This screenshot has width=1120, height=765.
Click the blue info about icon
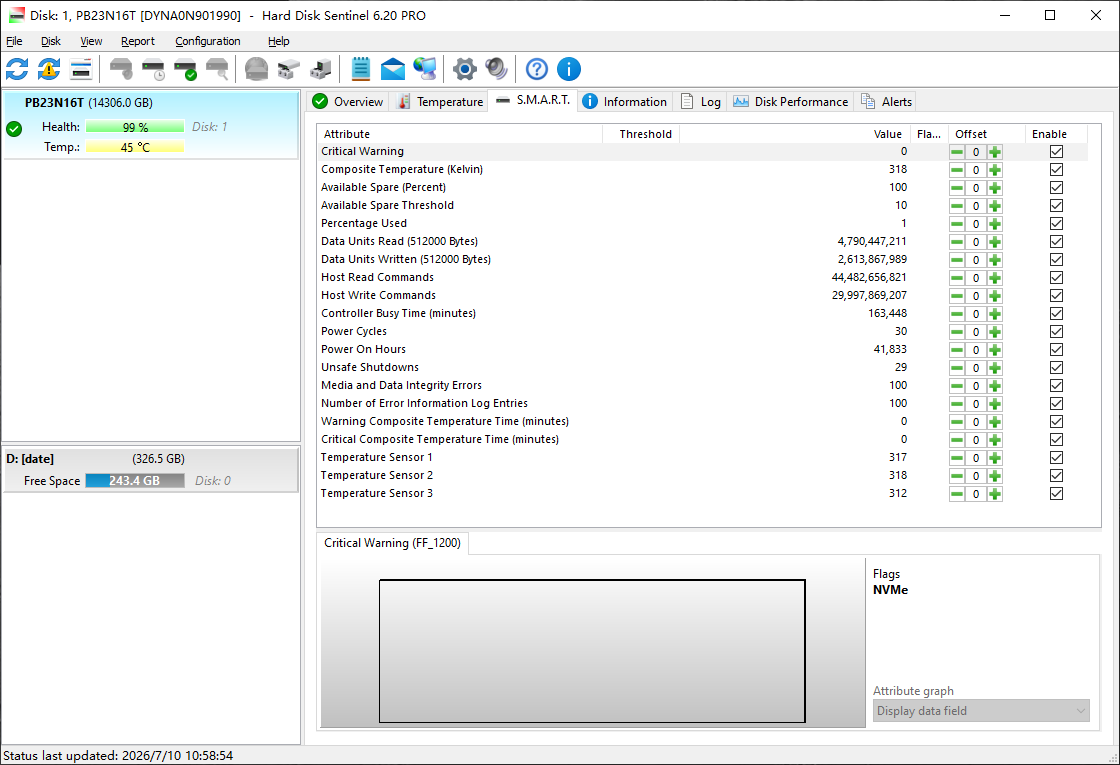click(569, 69)
